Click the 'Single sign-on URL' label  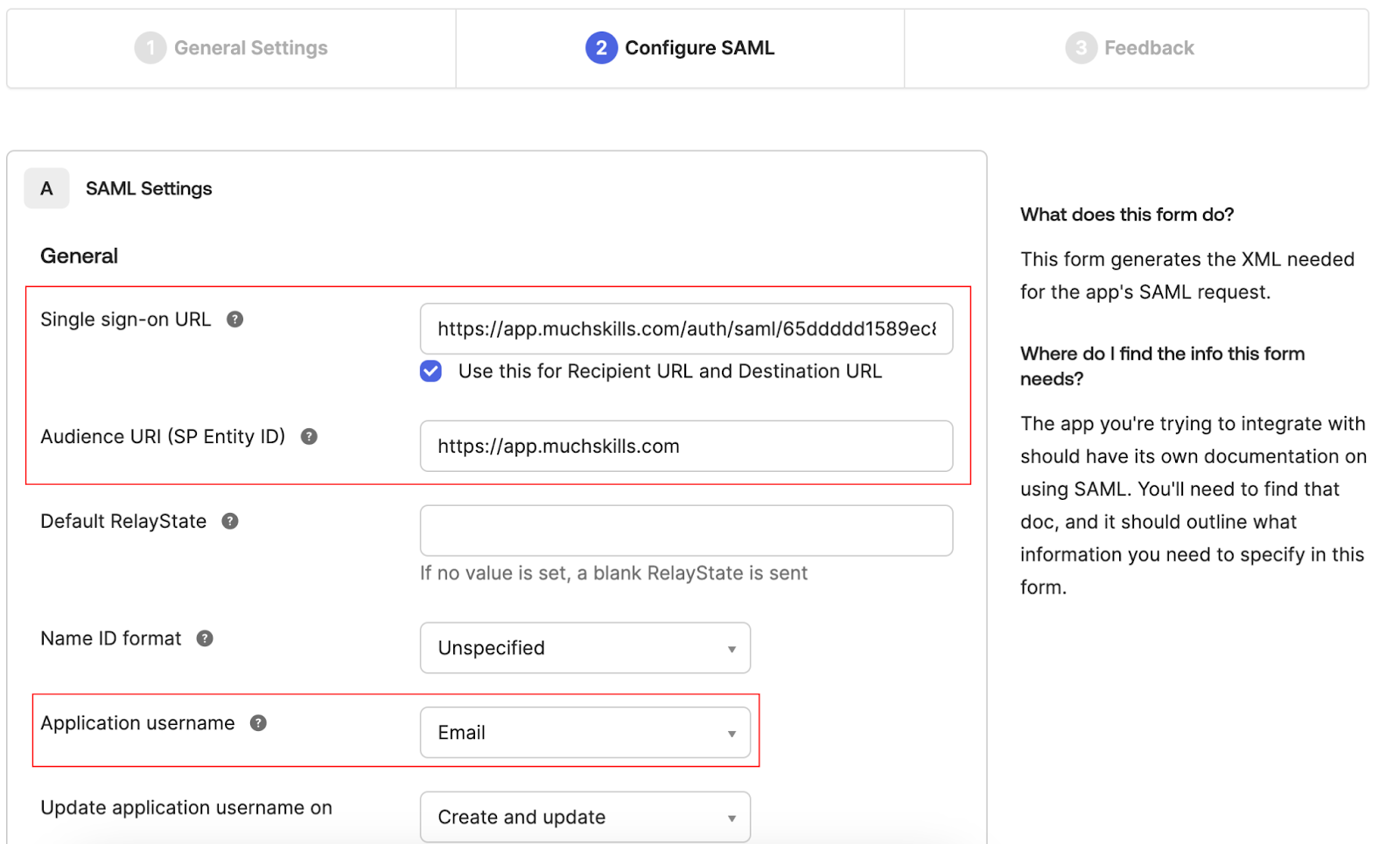126,320
